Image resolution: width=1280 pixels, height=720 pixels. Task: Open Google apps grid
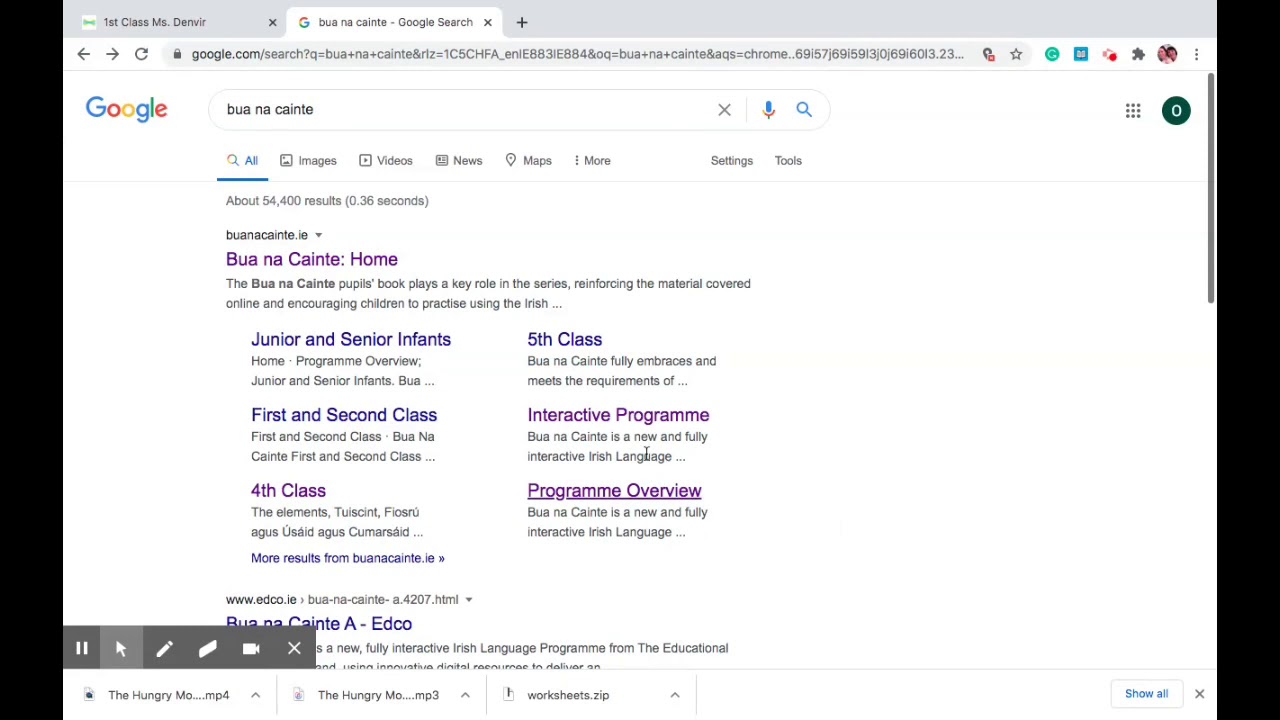click(x=1133, y=110)
